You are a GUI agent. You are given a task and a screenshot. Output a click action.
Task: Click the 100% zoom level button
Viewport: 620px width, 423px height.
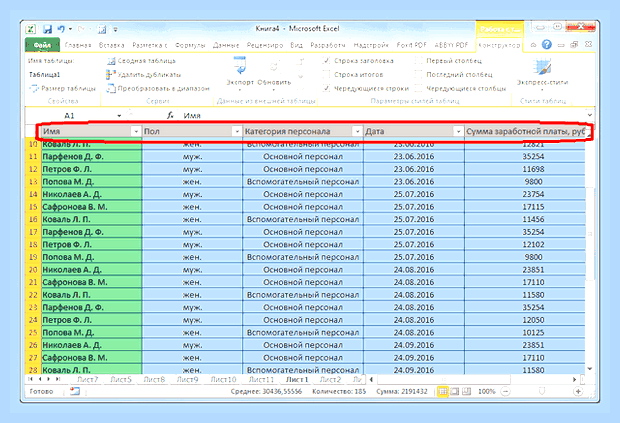(x=487, y=391)
